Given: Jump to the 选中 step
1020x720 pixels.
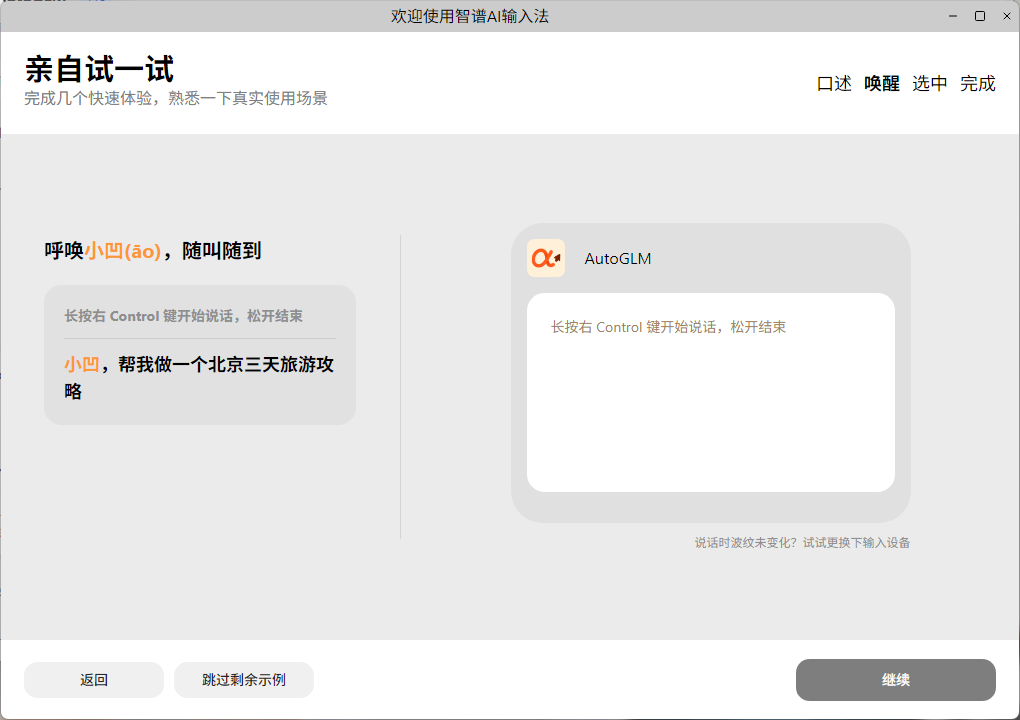Looking at the screenshot, I should (930, 84).
